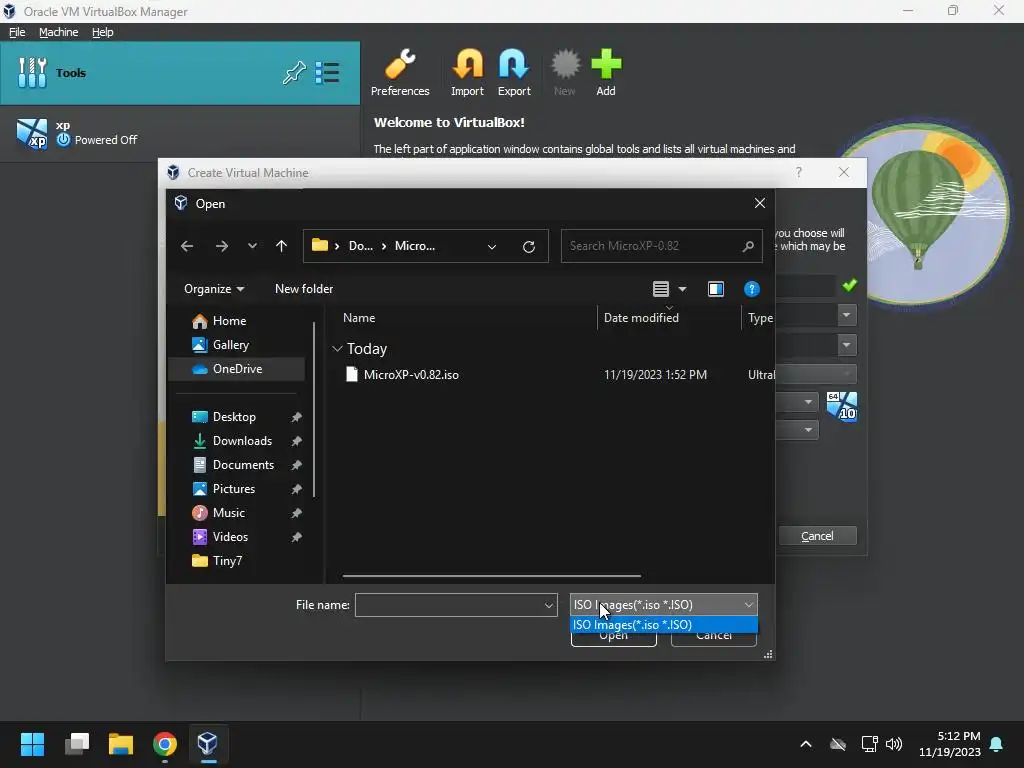1024x768 pixels.
Task: Toggle the preview pane
Action: click(x=716, y=289)
